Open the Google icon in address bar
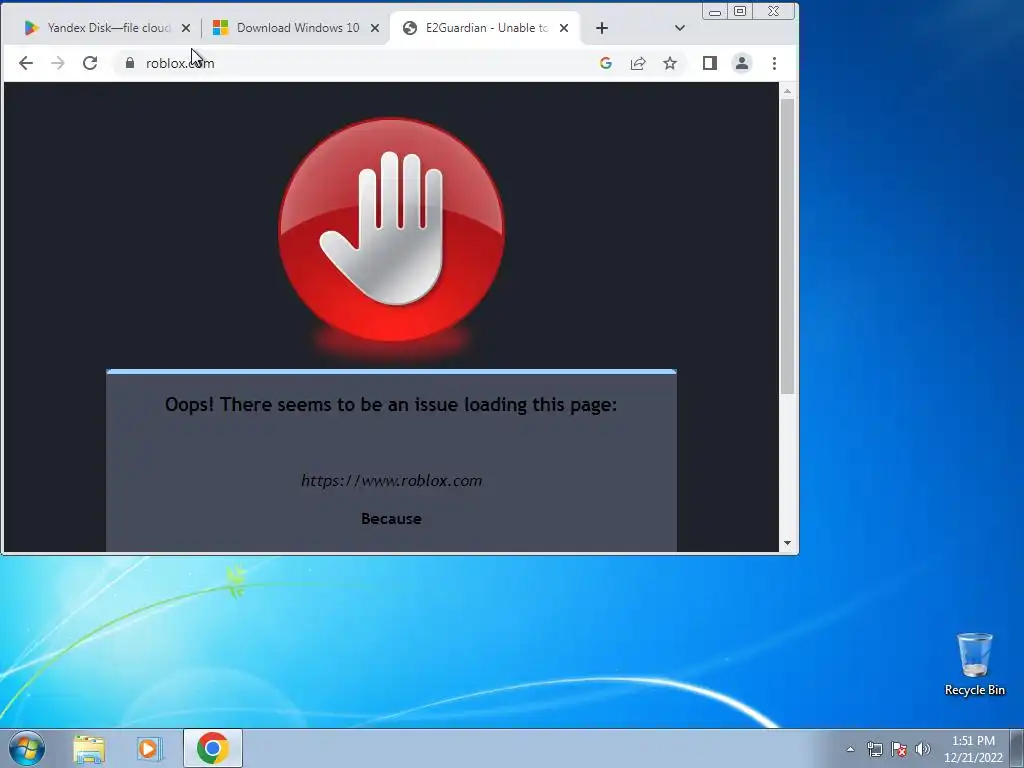 coord(605,63)
